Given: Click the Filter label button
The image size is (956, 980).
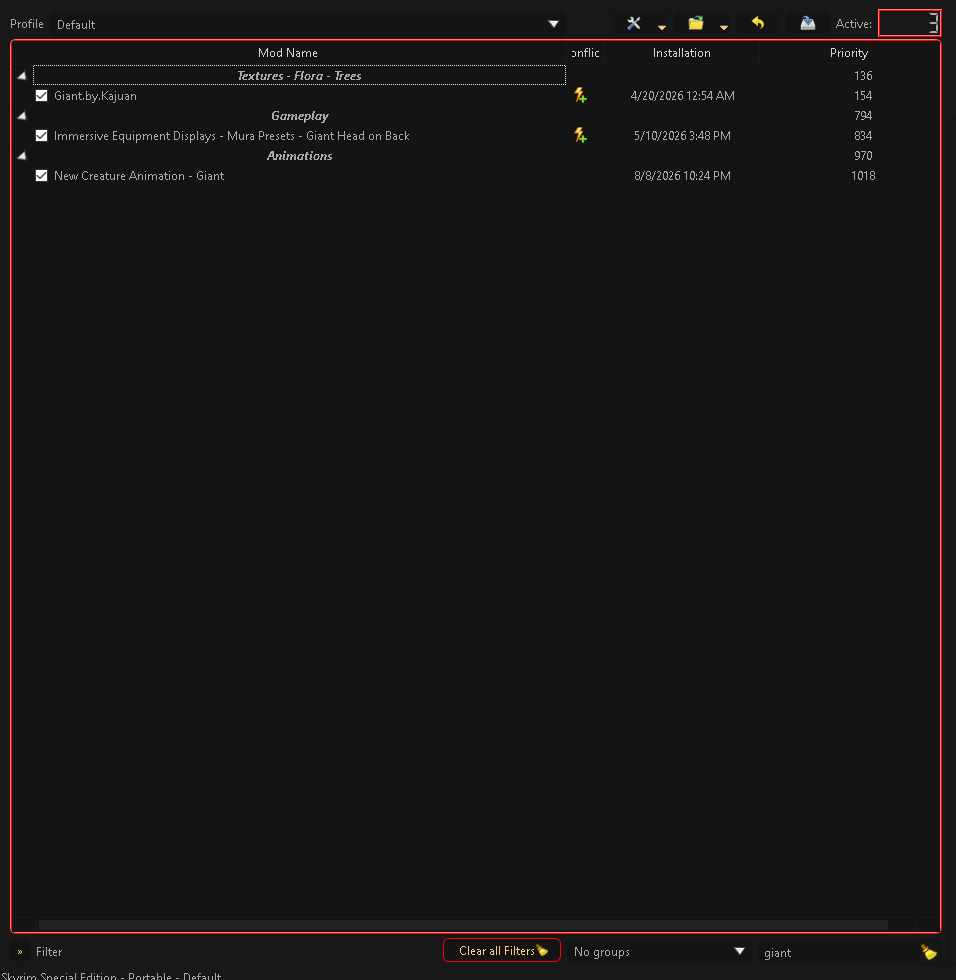Looking at the screenshot, I should [x=49, y=952].
